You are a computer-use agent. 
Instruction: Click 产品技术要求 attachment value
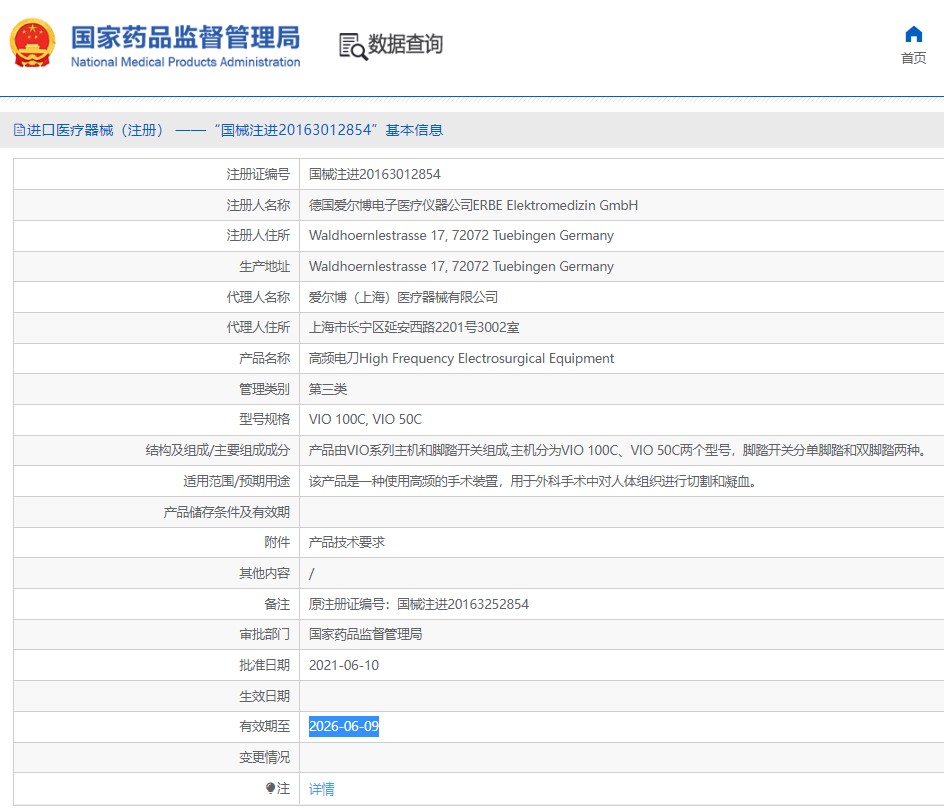click(x=347, y=542)
